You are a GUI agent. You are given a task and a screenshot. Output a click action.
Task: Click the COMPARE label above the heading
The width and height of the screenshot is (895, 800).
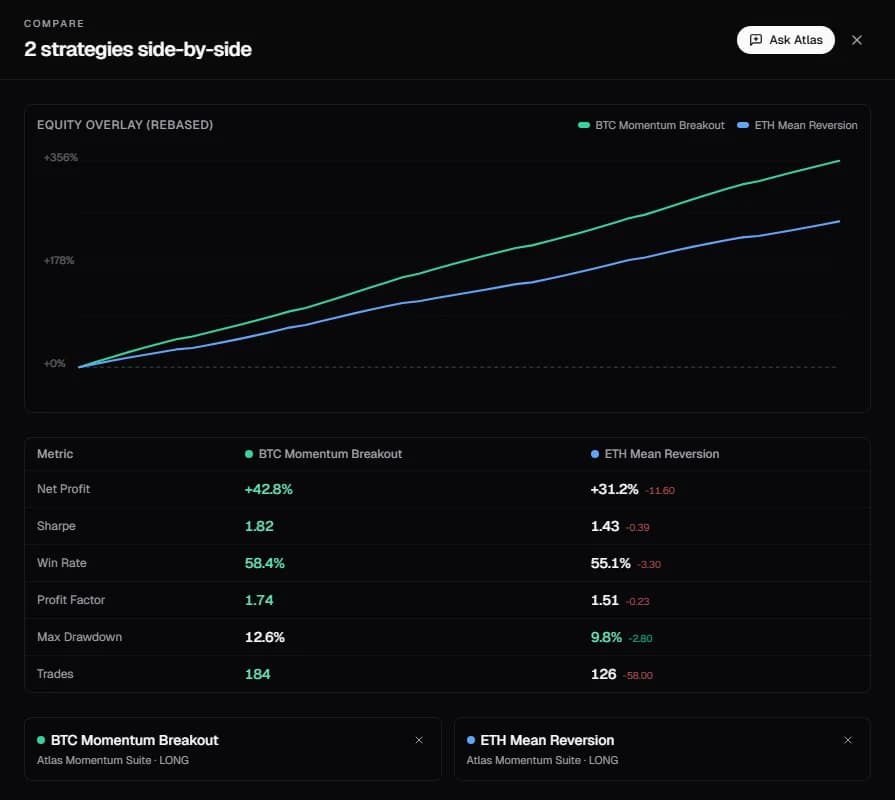(54, 23)
